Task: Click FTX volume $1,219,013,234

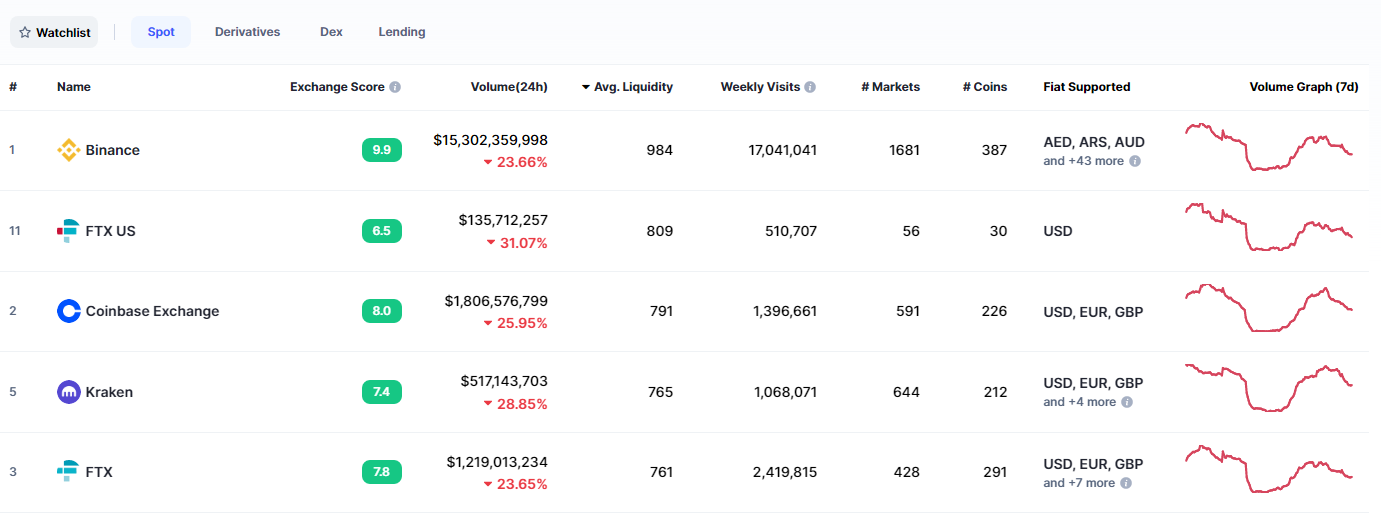Action: tap(497, 462)
